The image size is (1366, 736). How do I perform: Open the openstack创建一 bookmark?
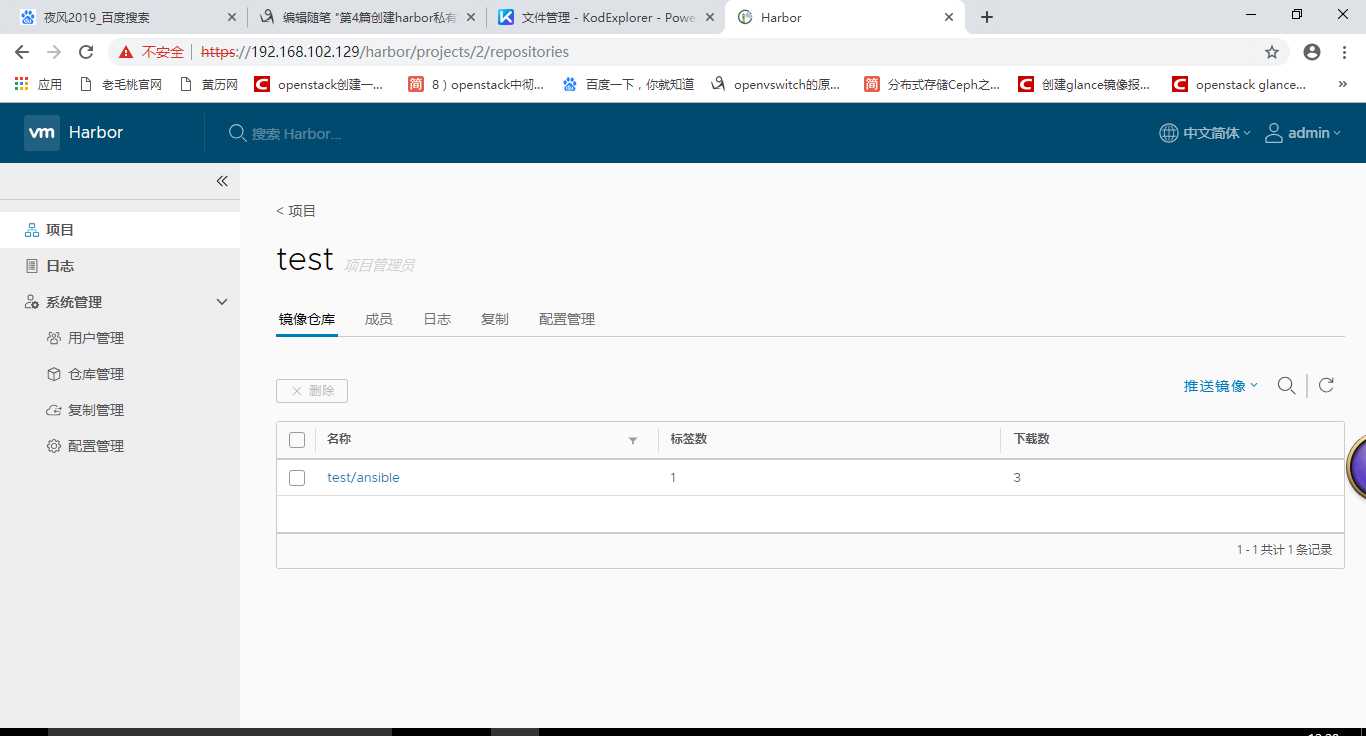[x=319, y=85]
